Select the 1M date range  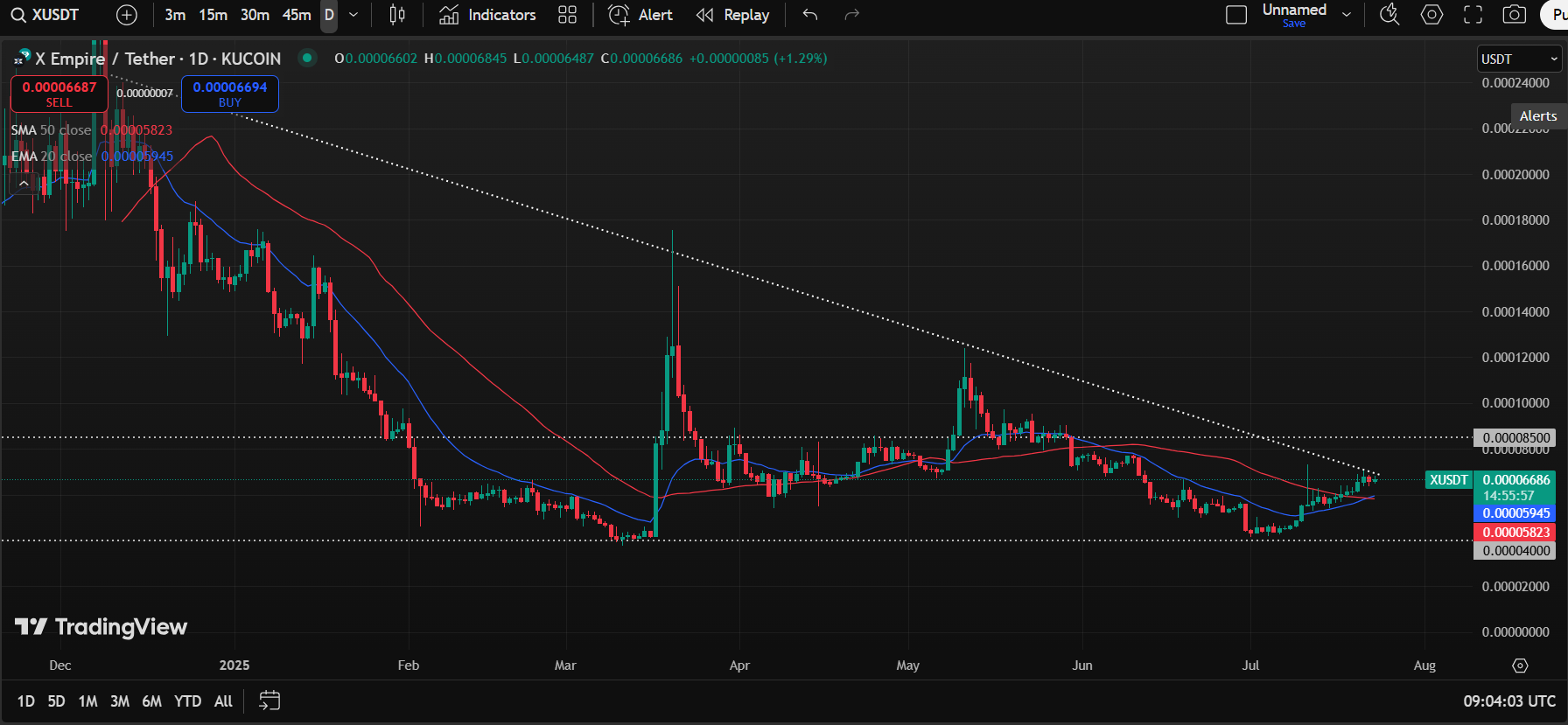pyautogui.click(x=87, y=701)
